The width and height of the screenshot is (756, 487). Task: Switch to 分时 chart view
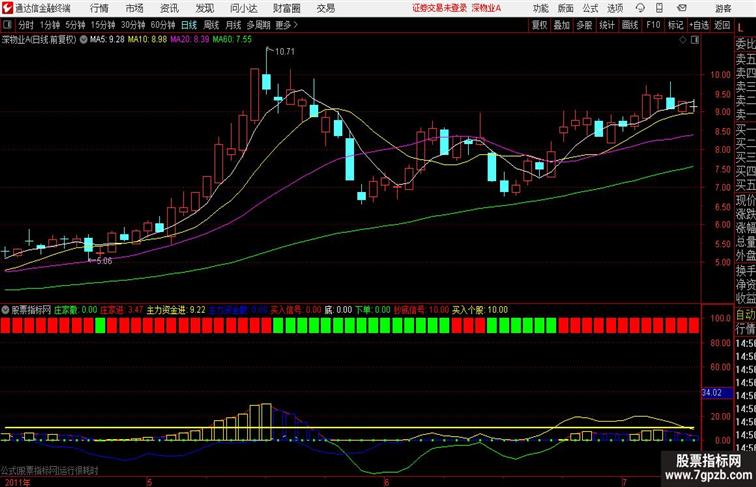click(x=26, y=25)
